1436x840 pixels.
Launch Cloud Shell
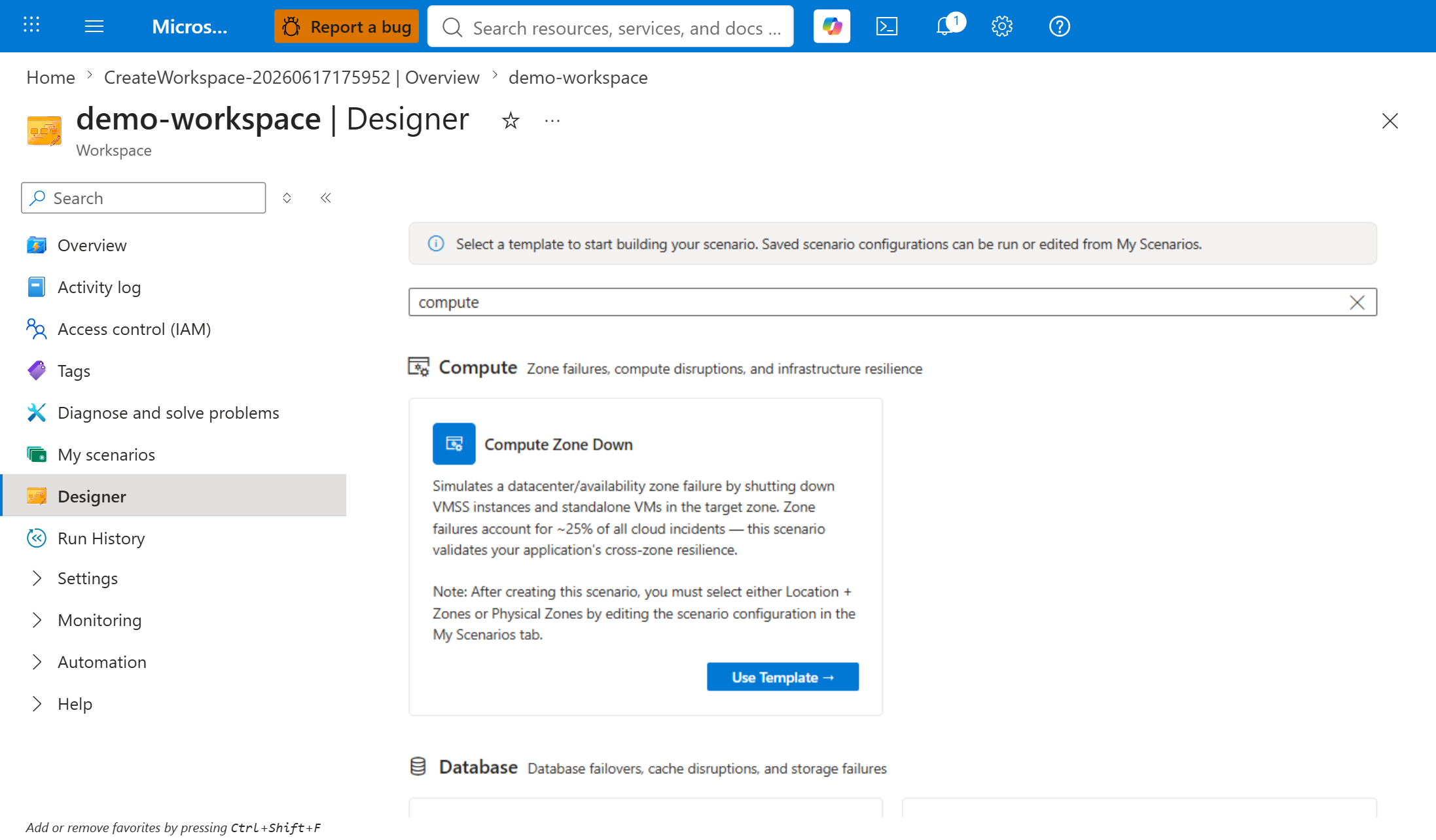point(887,26)
